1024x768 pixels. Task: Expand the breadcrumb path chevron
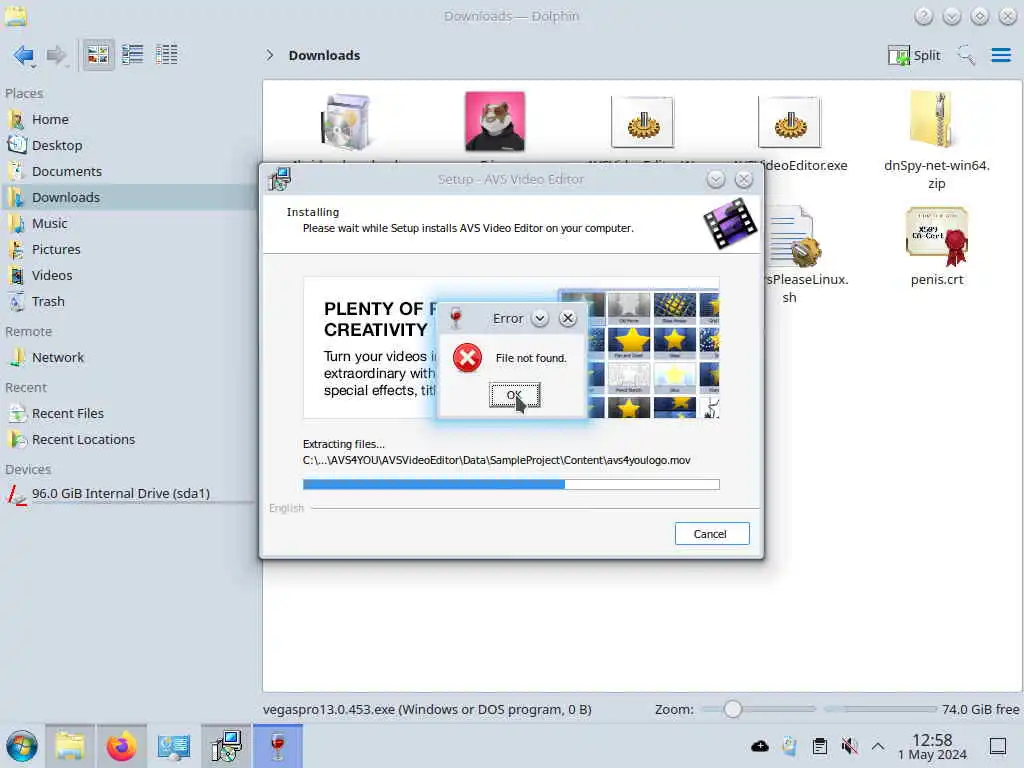(270, 56)
